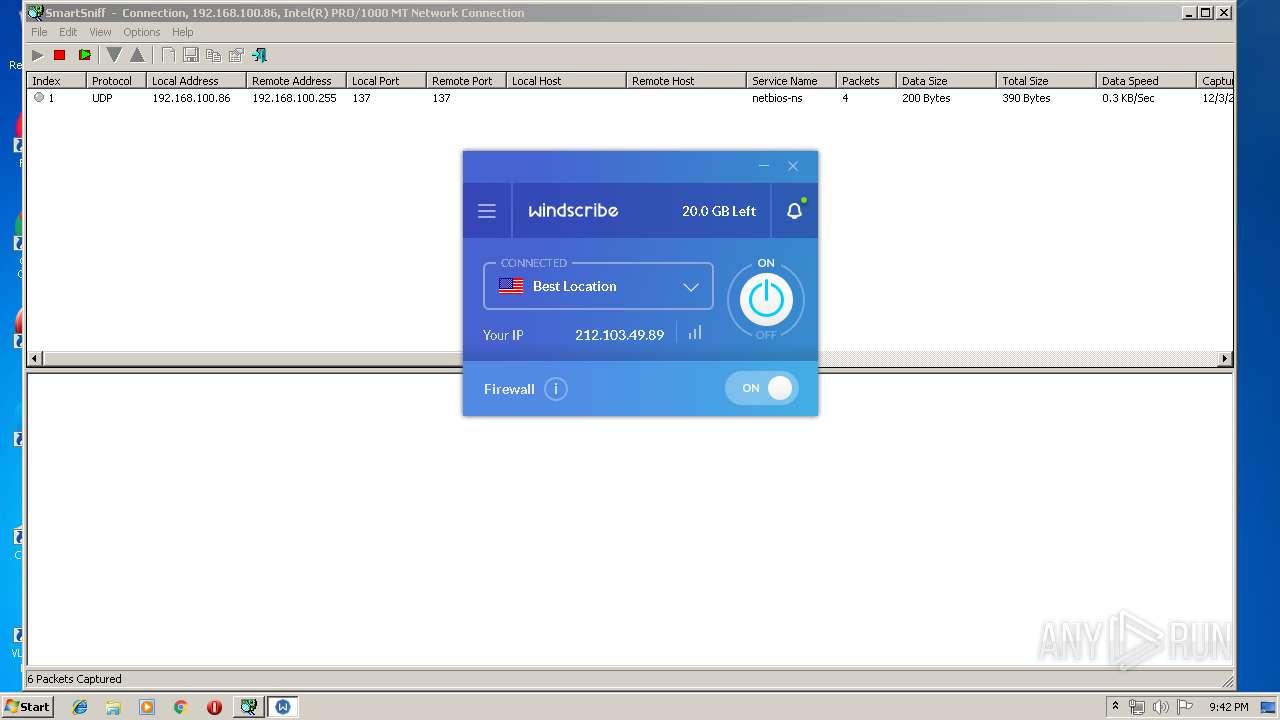Click Action Center flag in tray
This screenshot has height=720, width=1280.
[x=1185, y=707]
